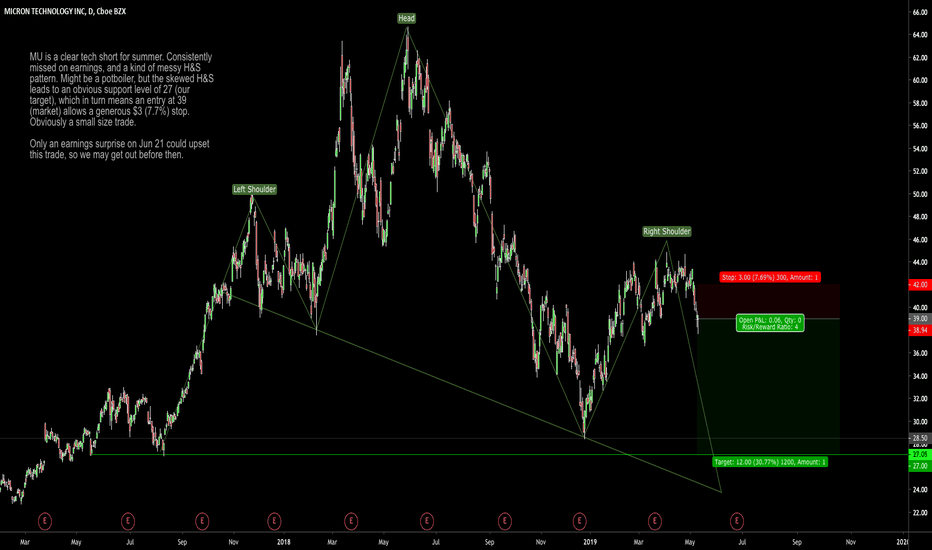Viewport: 932px width, 550px height.
Task: Select the 'Only an earnings surprise' note text
Action: click(x=119, y=149)
